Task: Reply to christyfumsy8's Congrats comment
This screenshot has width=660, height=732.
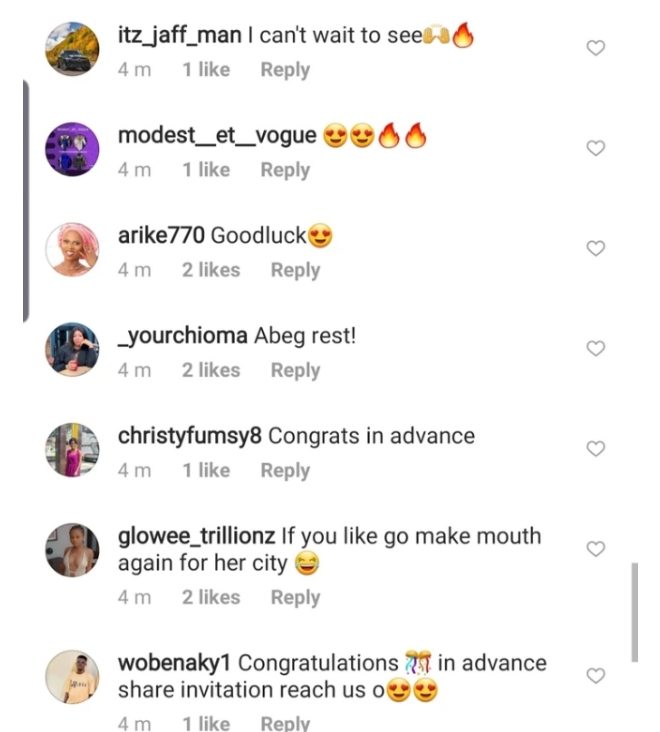Action: pyautogui.click(x=285, y=470)
